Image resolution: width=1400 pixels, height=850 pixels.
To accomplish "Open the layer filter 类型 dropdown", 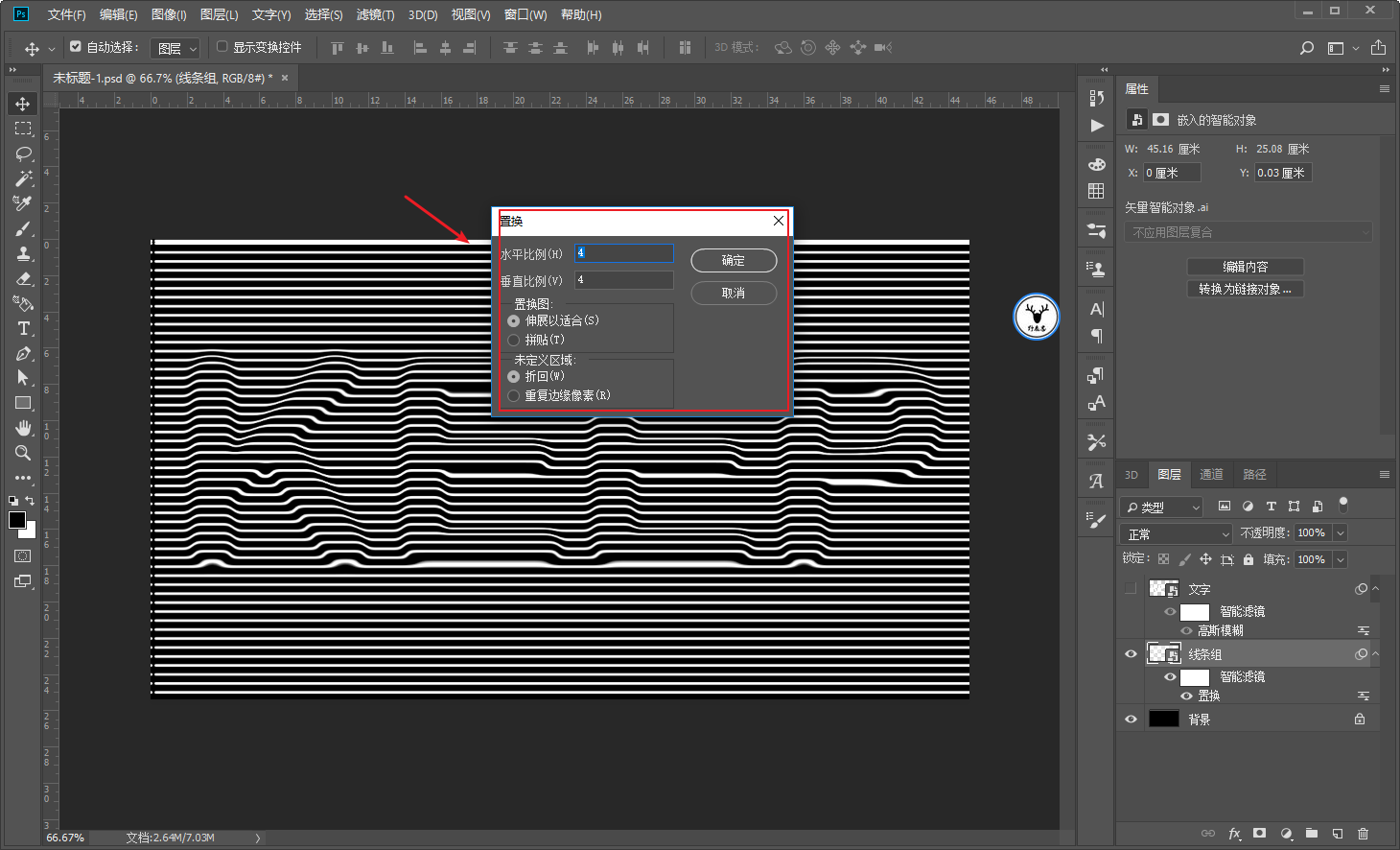I will [1161, 507].
